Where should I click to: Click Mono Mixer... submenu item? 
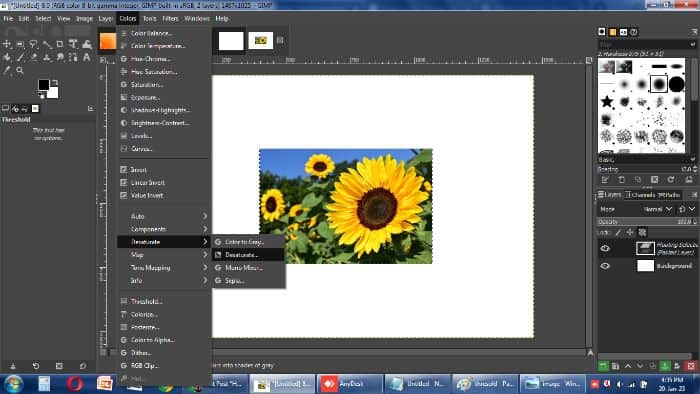(x=248, y=268)
